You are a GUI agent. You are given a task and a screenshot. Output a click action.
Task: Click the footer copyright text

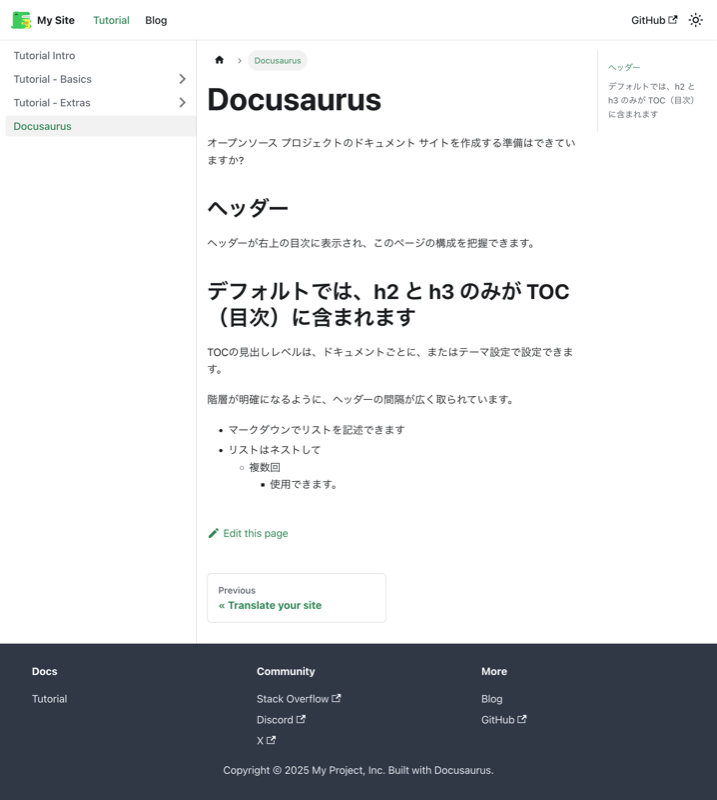tap(358, 770)
